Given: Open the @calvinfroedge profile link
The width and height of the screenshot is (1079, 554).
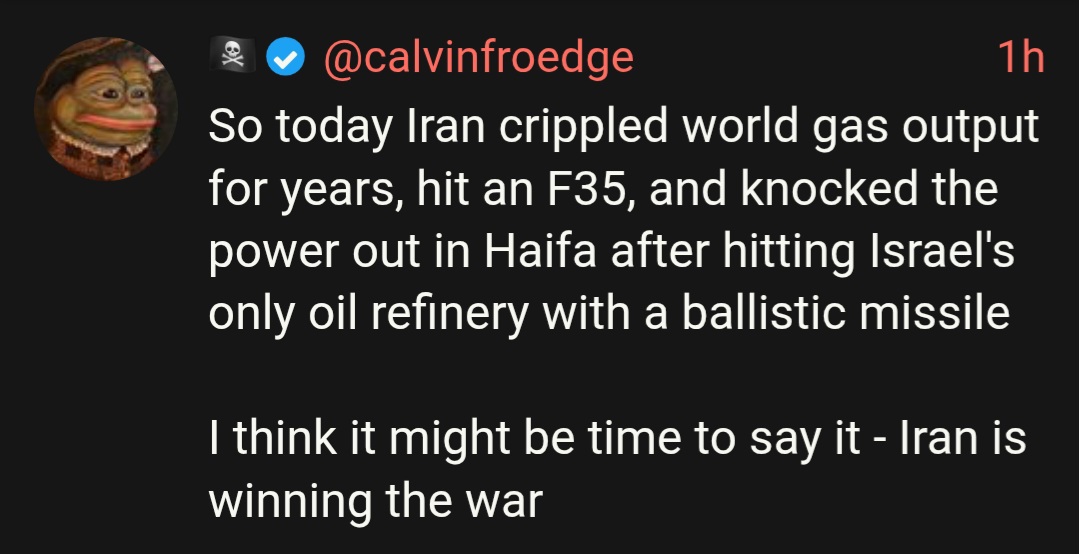Looking at the screenshot, I should coord(478,58).
